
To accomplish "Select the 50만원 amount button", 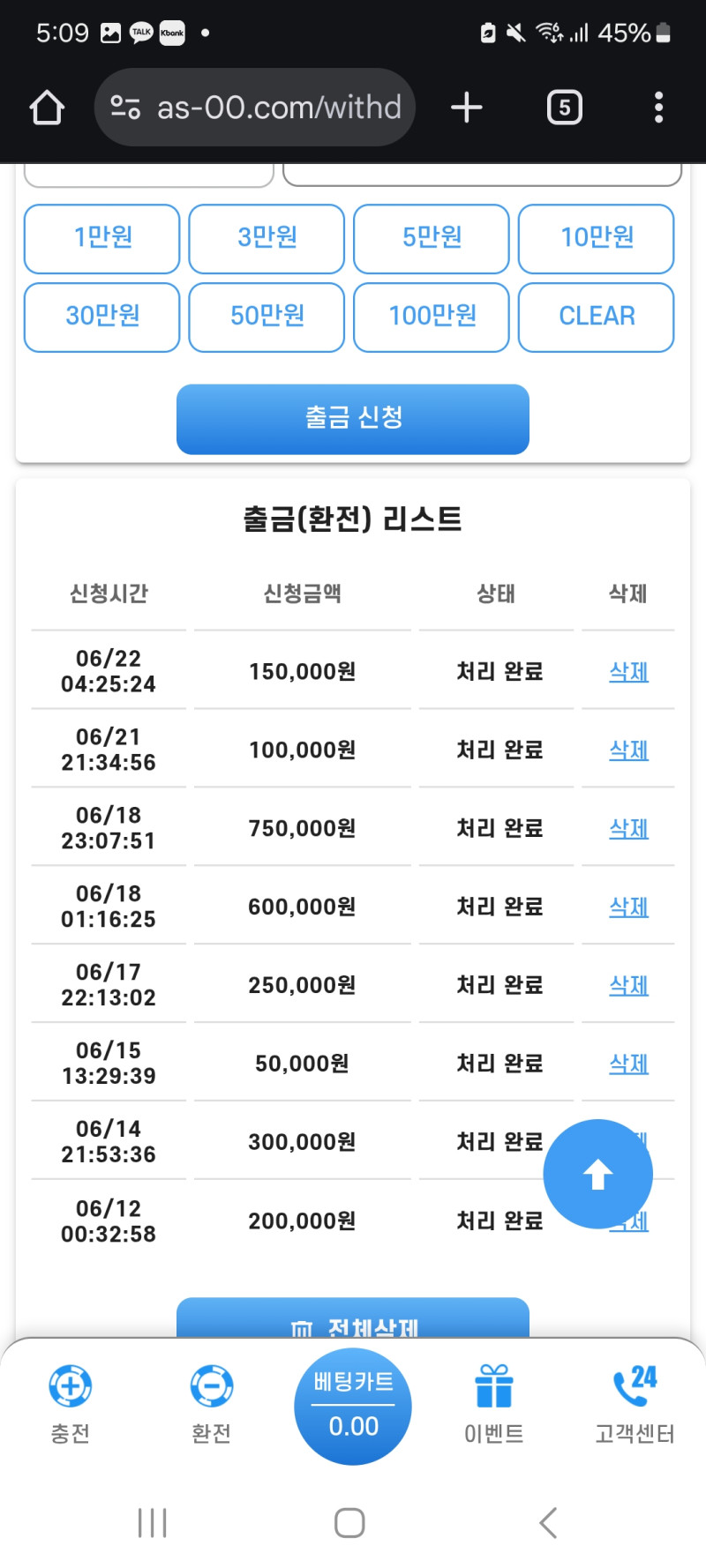I will (267, 317).
